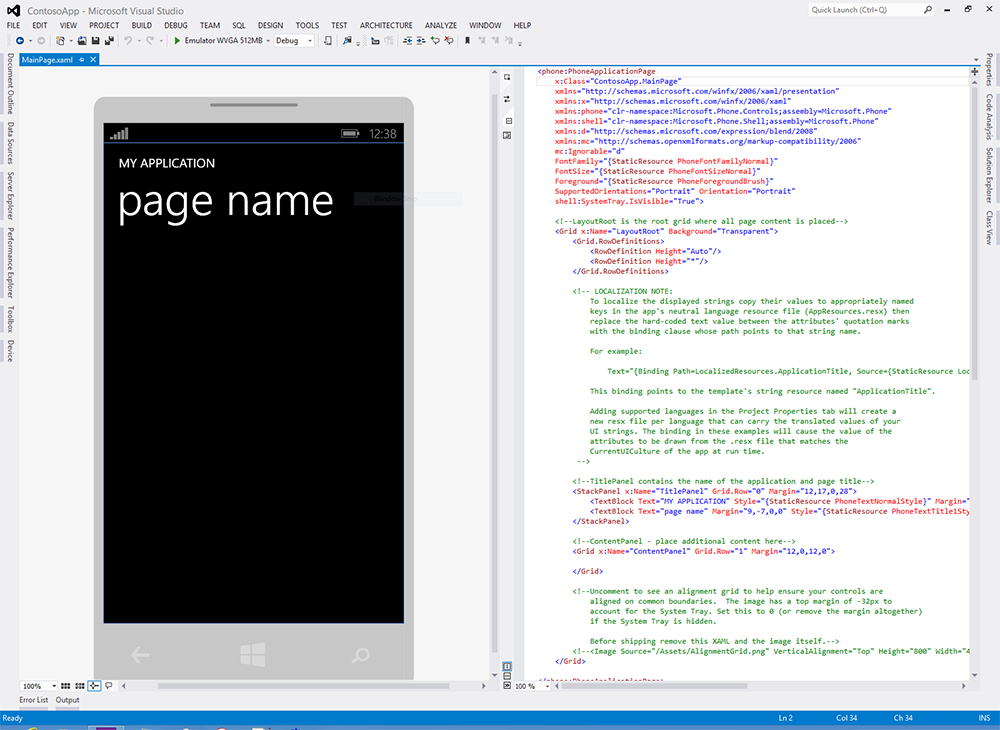Click the Find in Files toolbar icon
The width and height of the screenshot is (1000, 730).
pyautogui.click(x=347, y=41)
